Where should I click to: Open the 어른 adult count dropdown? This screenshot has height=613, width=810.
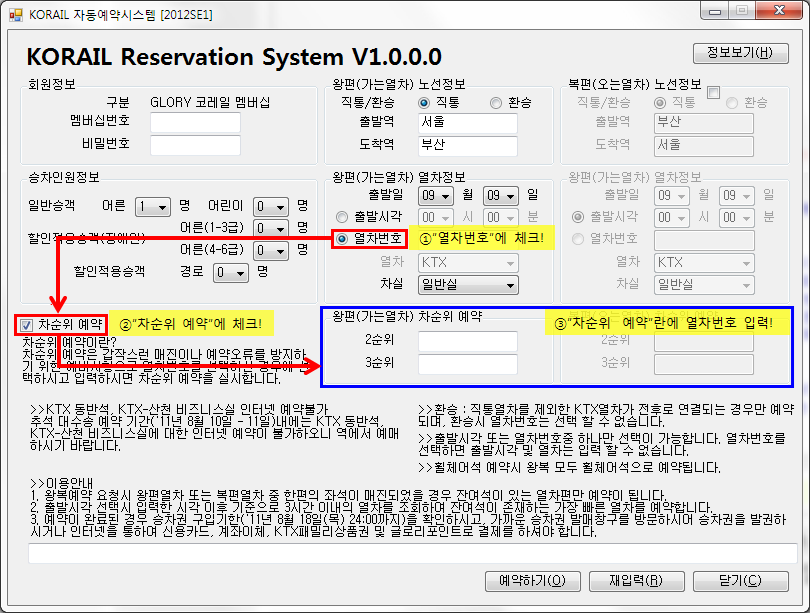(x=153, y=207)
